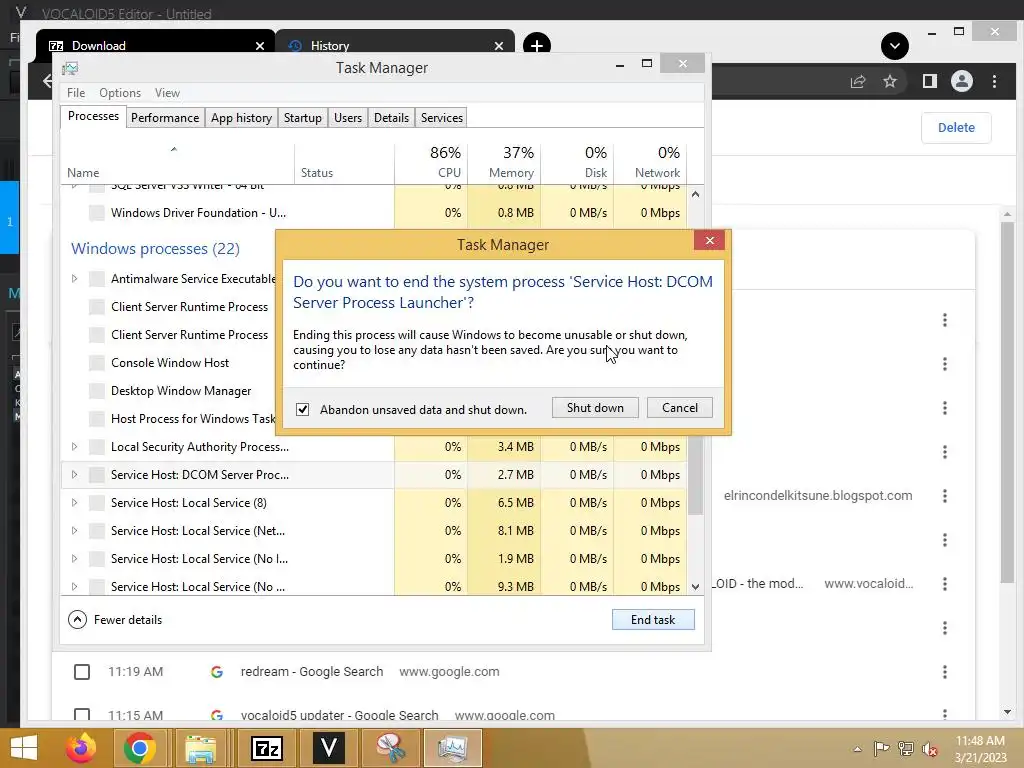Image resolution: width=1024 pixels, height=768 pixels.
Task: Open Task Manager View menu
Action: click(167, 93)
